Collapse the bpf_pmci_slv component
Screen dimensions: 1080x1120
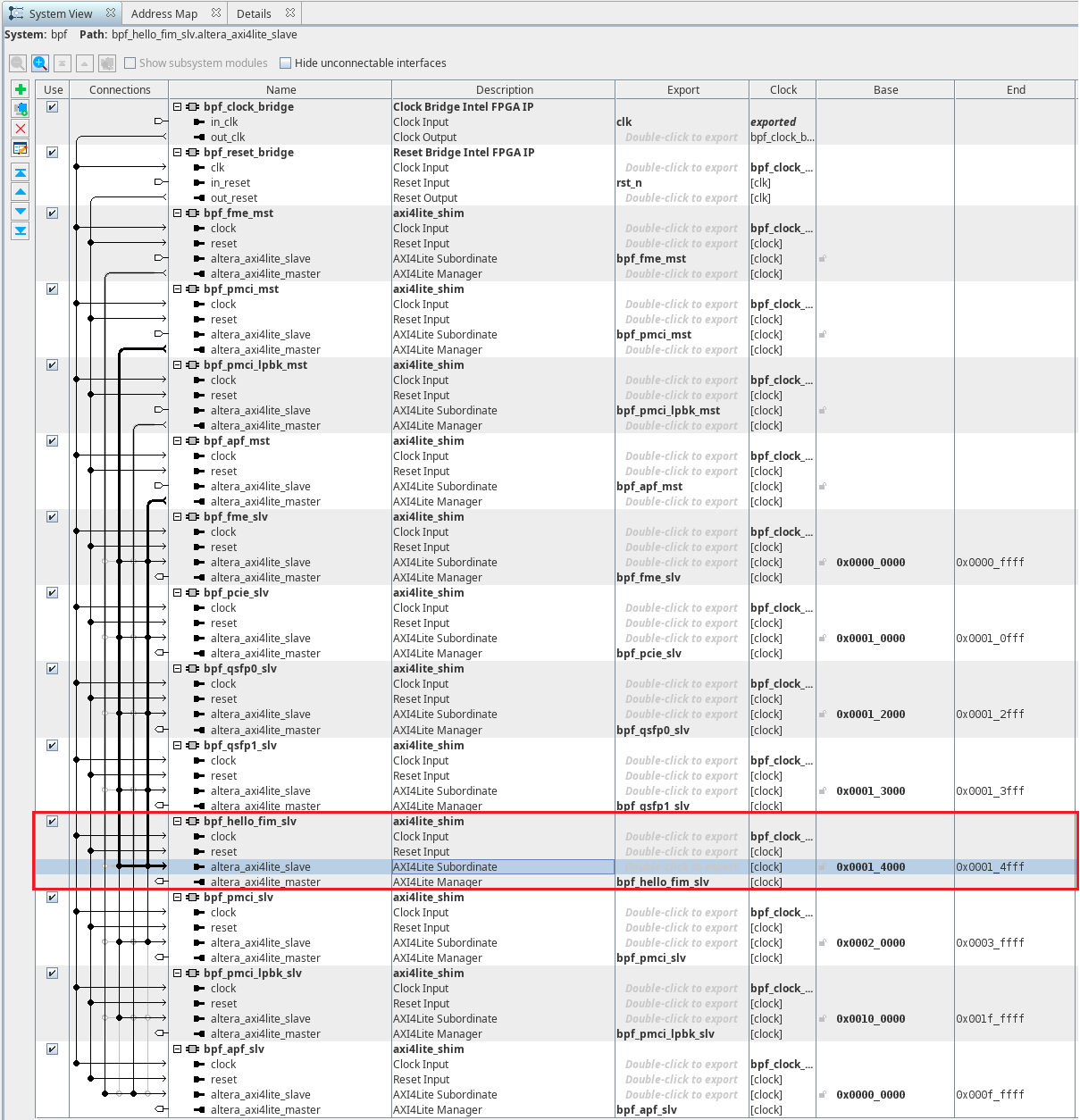coord(177,898)
